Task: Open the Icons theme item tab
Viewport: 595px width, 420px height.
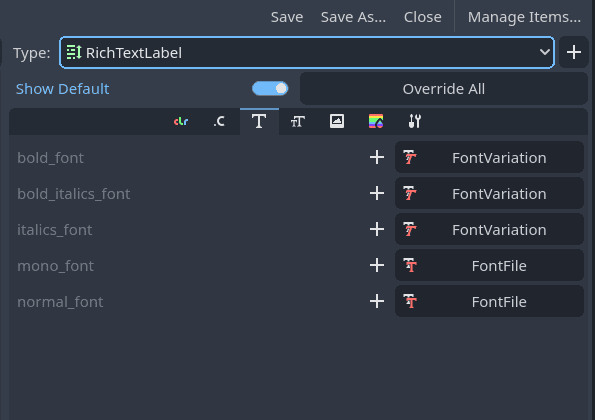Action: point(337,121)
